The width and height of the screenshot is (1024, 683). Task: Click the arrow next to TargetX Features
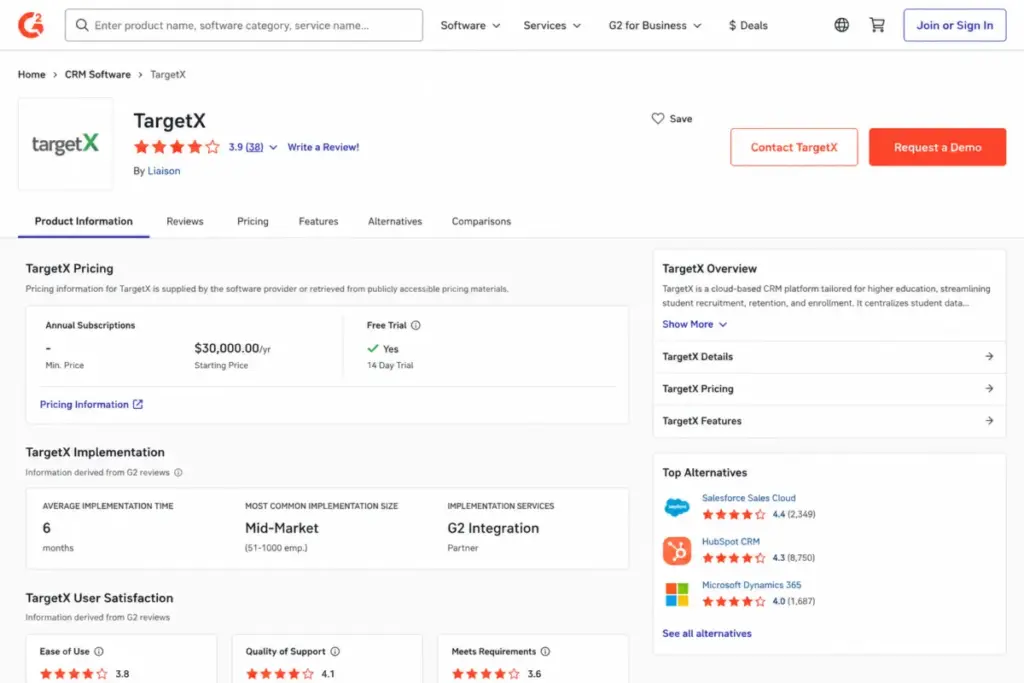(989, 421)
